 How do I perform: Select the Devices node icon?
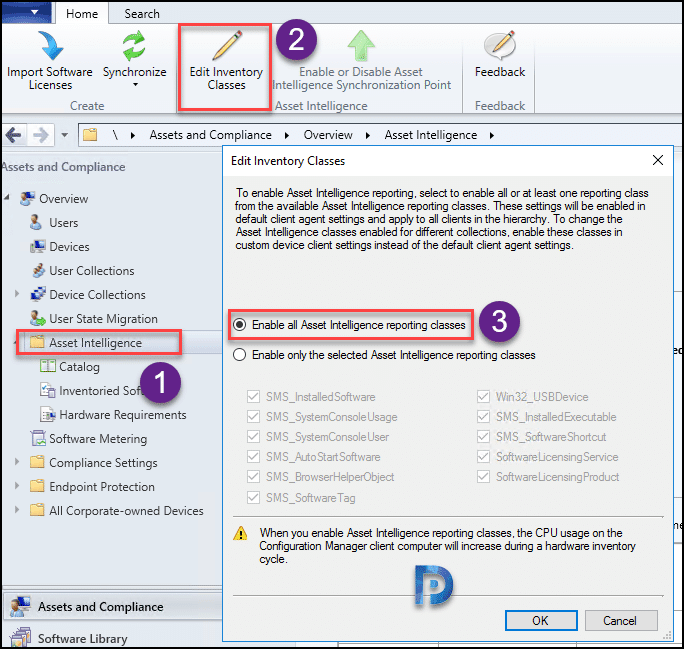(x=38, y=246)
